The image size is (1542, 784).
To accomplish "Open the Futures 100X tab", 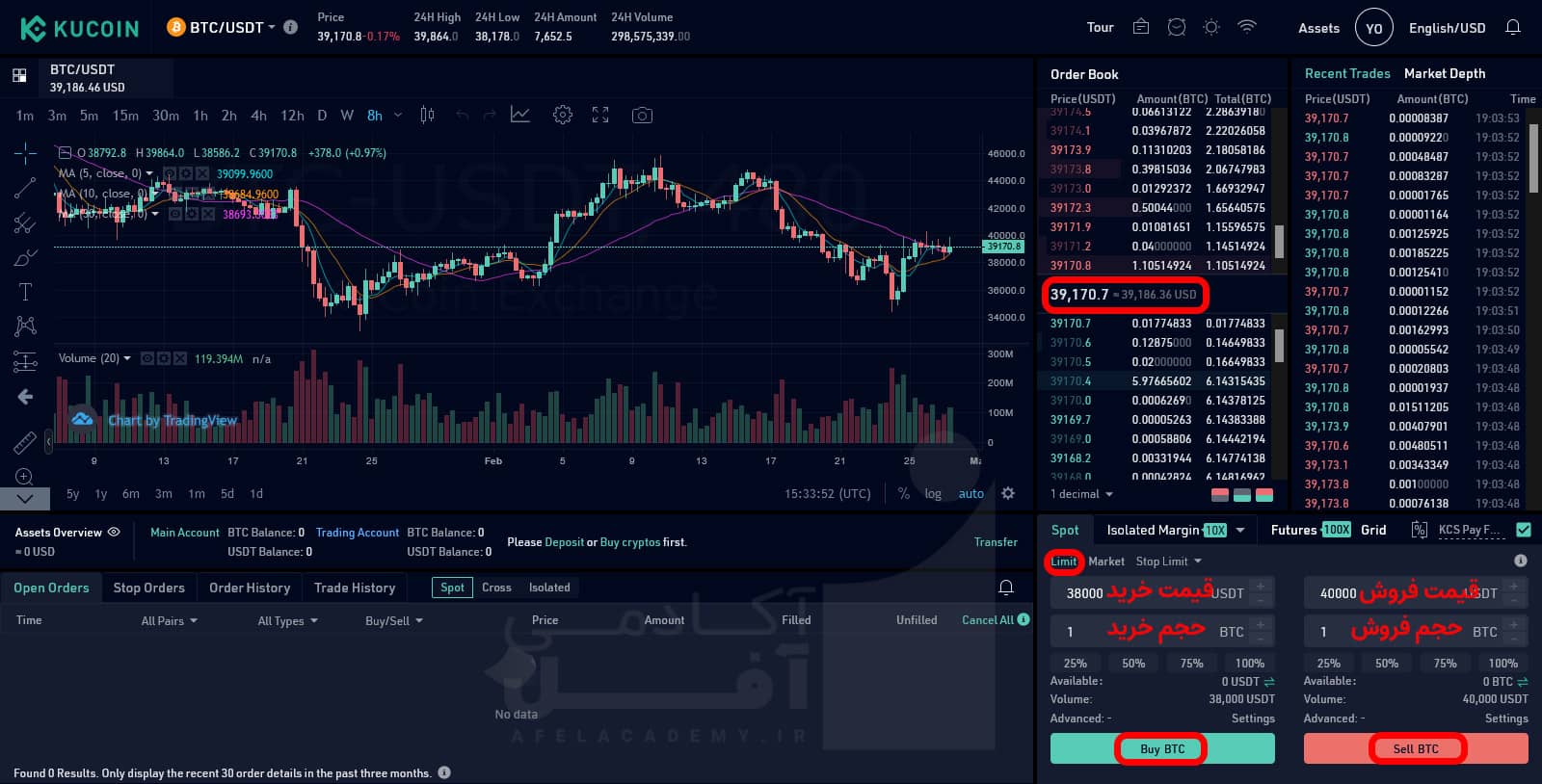I will point(1311,530).
